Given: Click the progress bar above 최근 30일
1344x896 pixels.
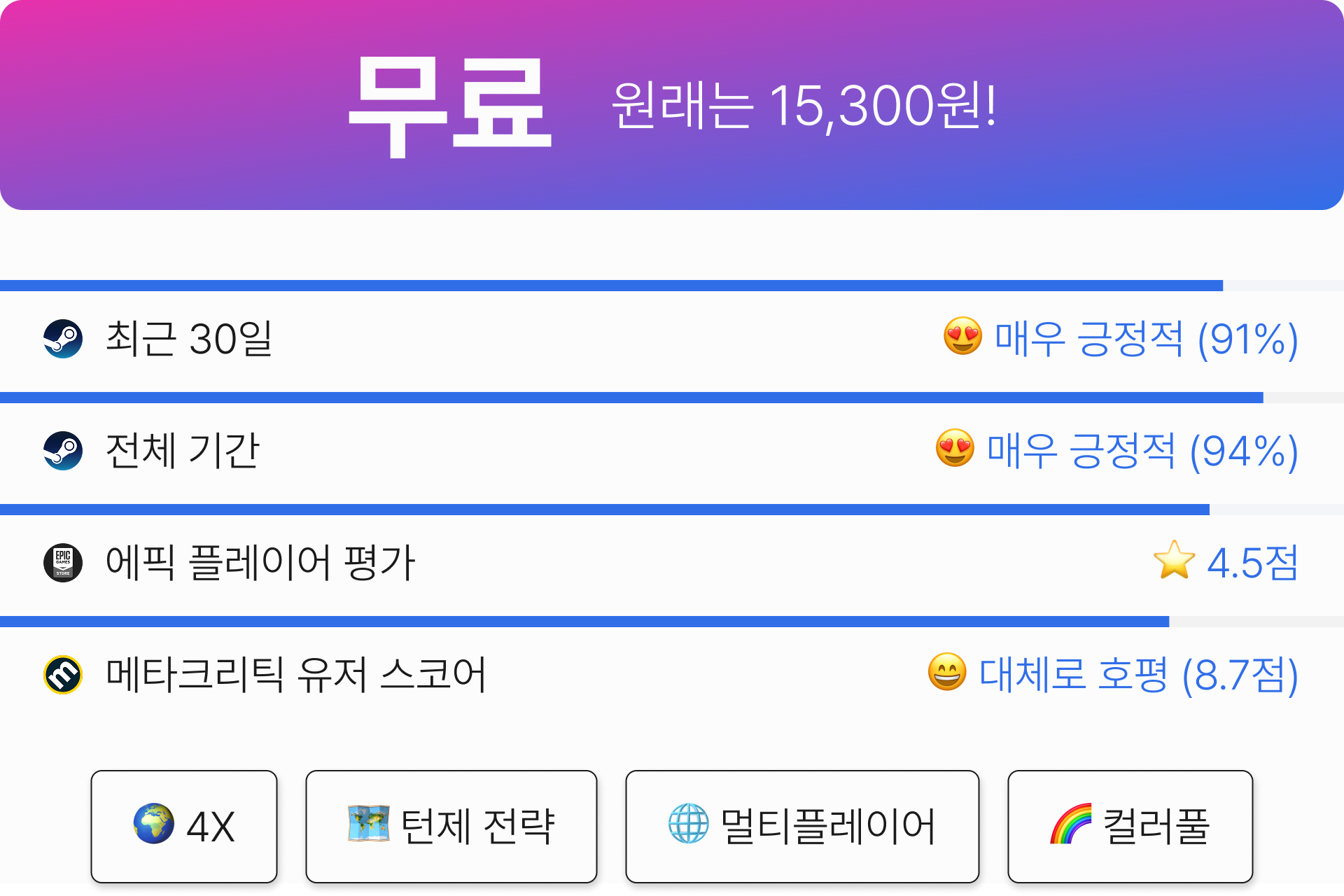Looking at the screenshot, I should click(x=672, y=286).
